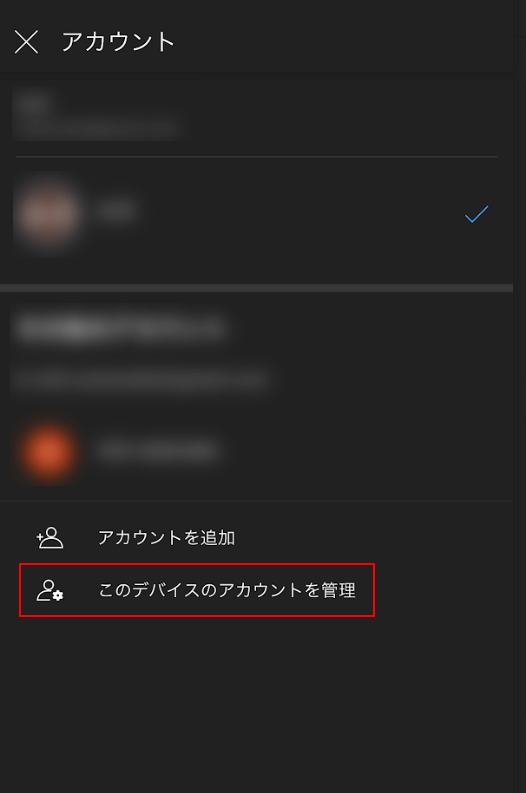Click the person-with-gear manage accounts icon
This screenshot has width=526, height=793.
click(50, 590)
